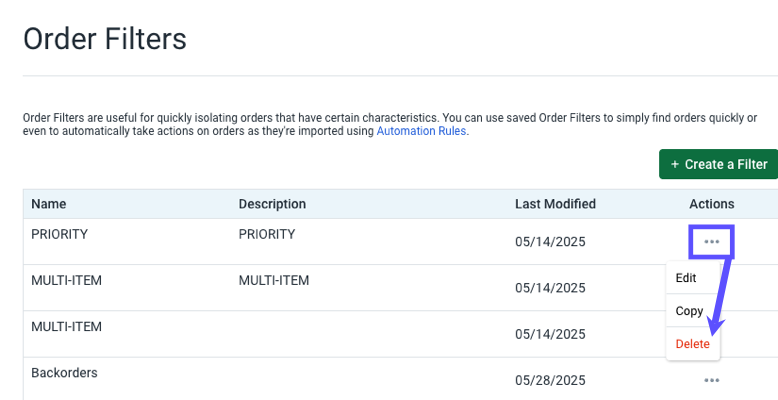Click the Create a Filter button
The image size is (778, 400).
(x=718, y=164)
